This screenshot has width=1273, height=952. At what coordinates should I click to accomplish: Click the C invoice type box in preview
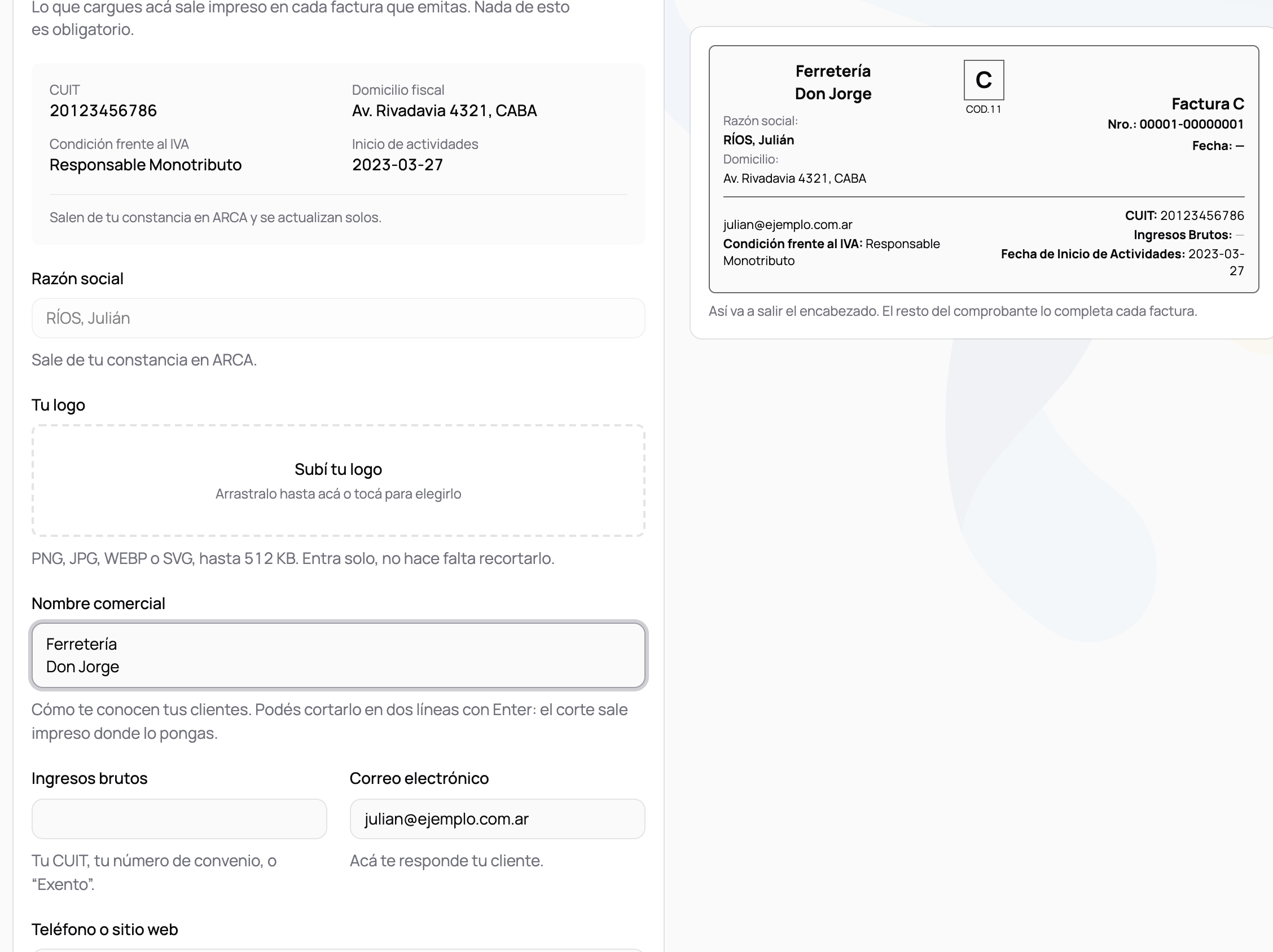pyautogui.click(x=984, y=80)
